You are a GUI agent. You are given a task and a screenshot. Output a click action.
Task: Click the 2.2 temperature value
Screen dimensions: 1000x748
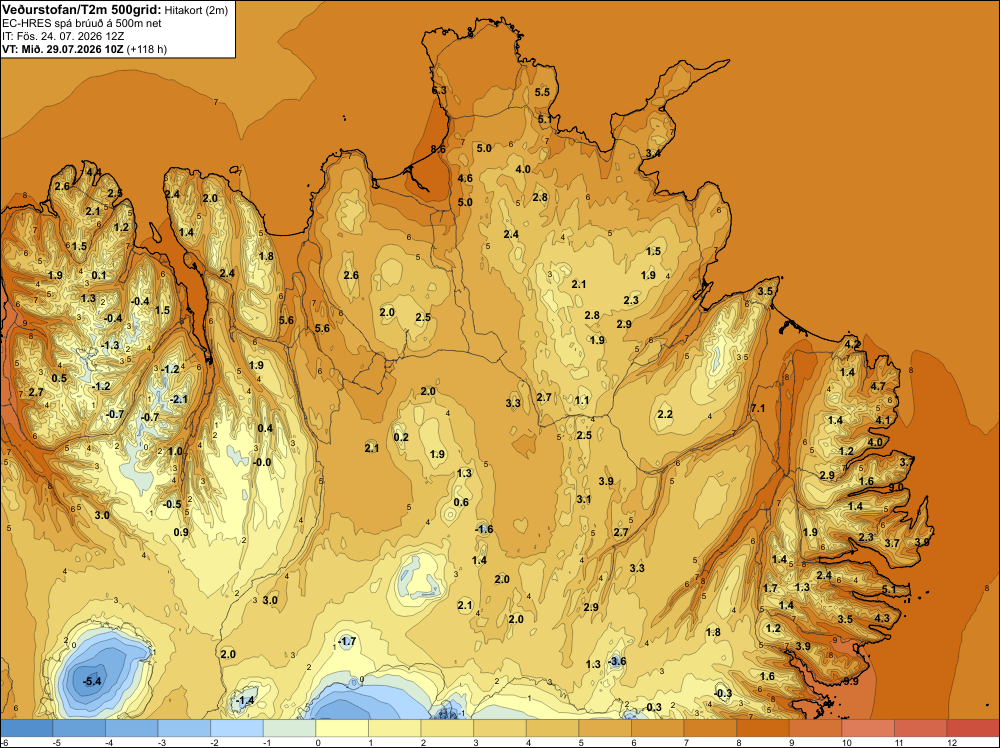(665, 414)
